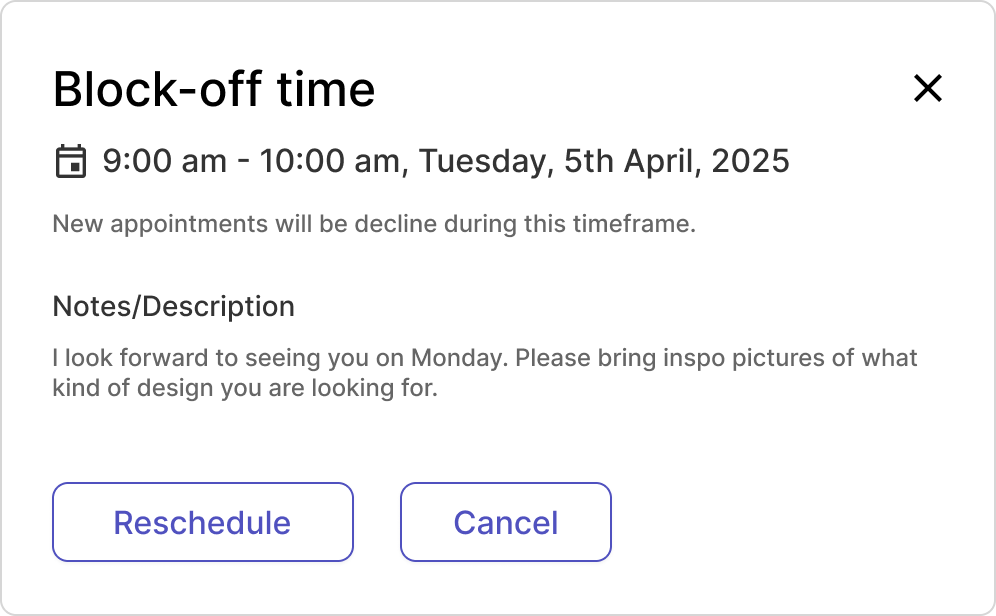Choose Cancel to remove the block-off
This screenshot has height=616, width=996.
[x=505, y=521]
